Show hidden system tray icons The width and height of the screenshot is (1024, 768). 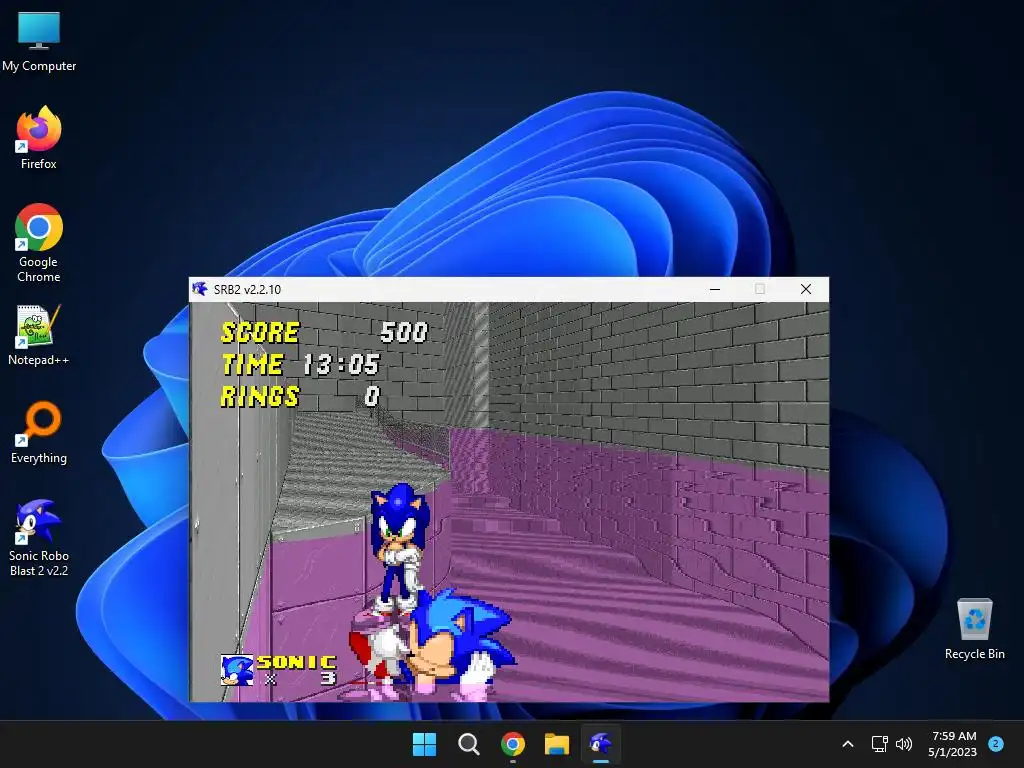[848, 744]
